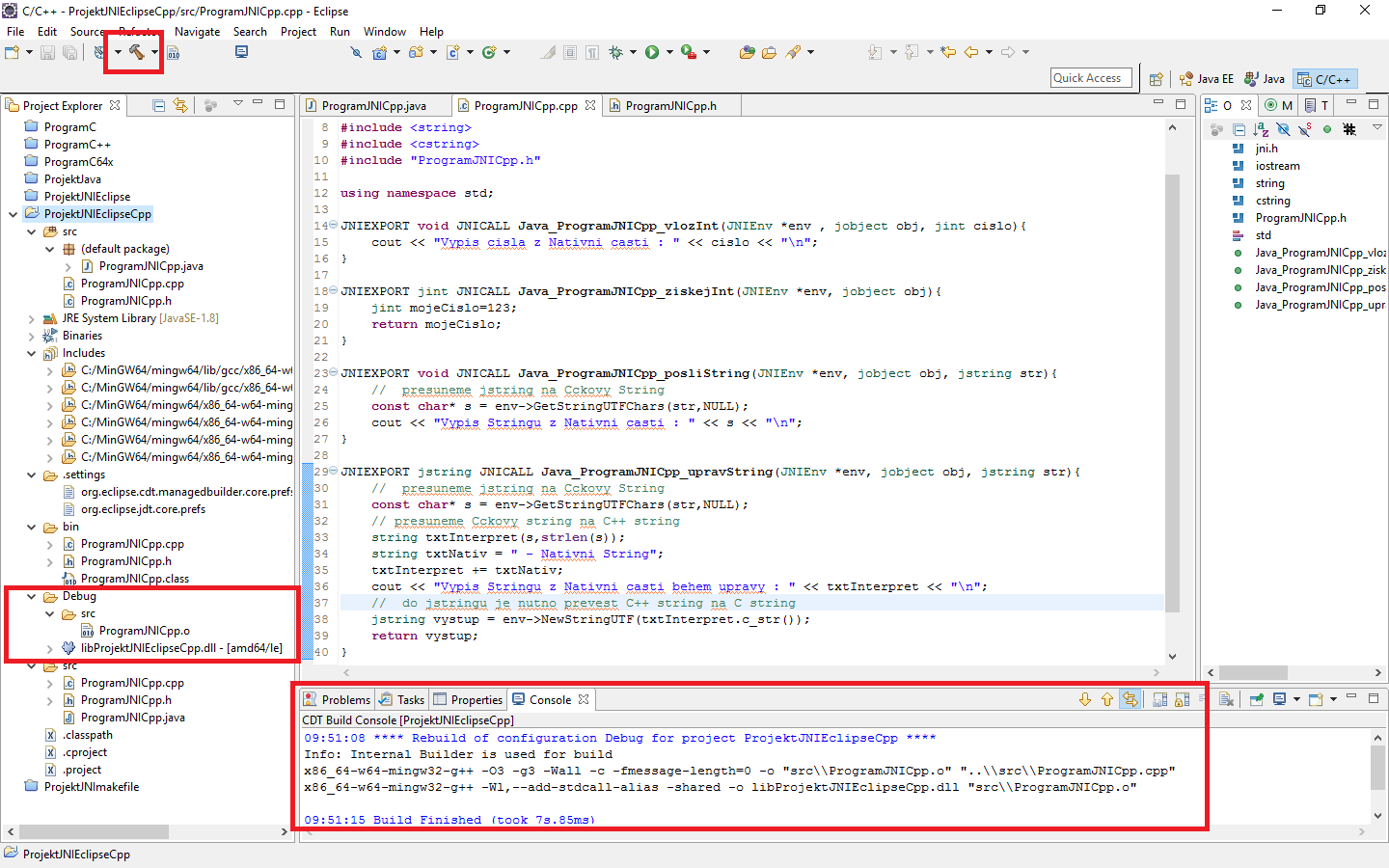Sort the Outline view alphabetically
The width and height of the screenshot is (1389, 868).
point(1262,129)
